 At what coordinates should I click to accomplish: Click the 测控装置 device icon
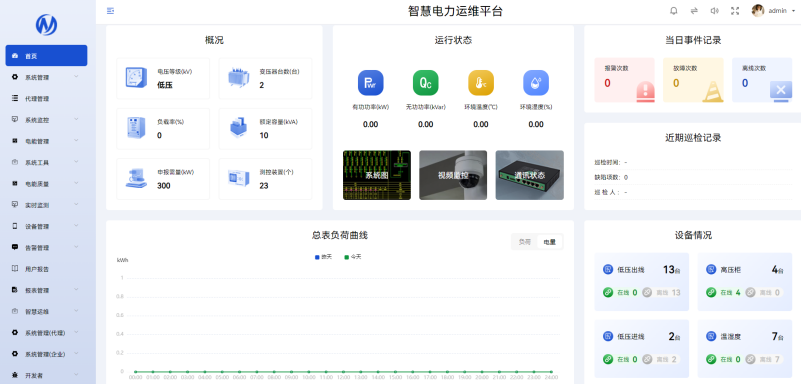click(x=239, y=178)
